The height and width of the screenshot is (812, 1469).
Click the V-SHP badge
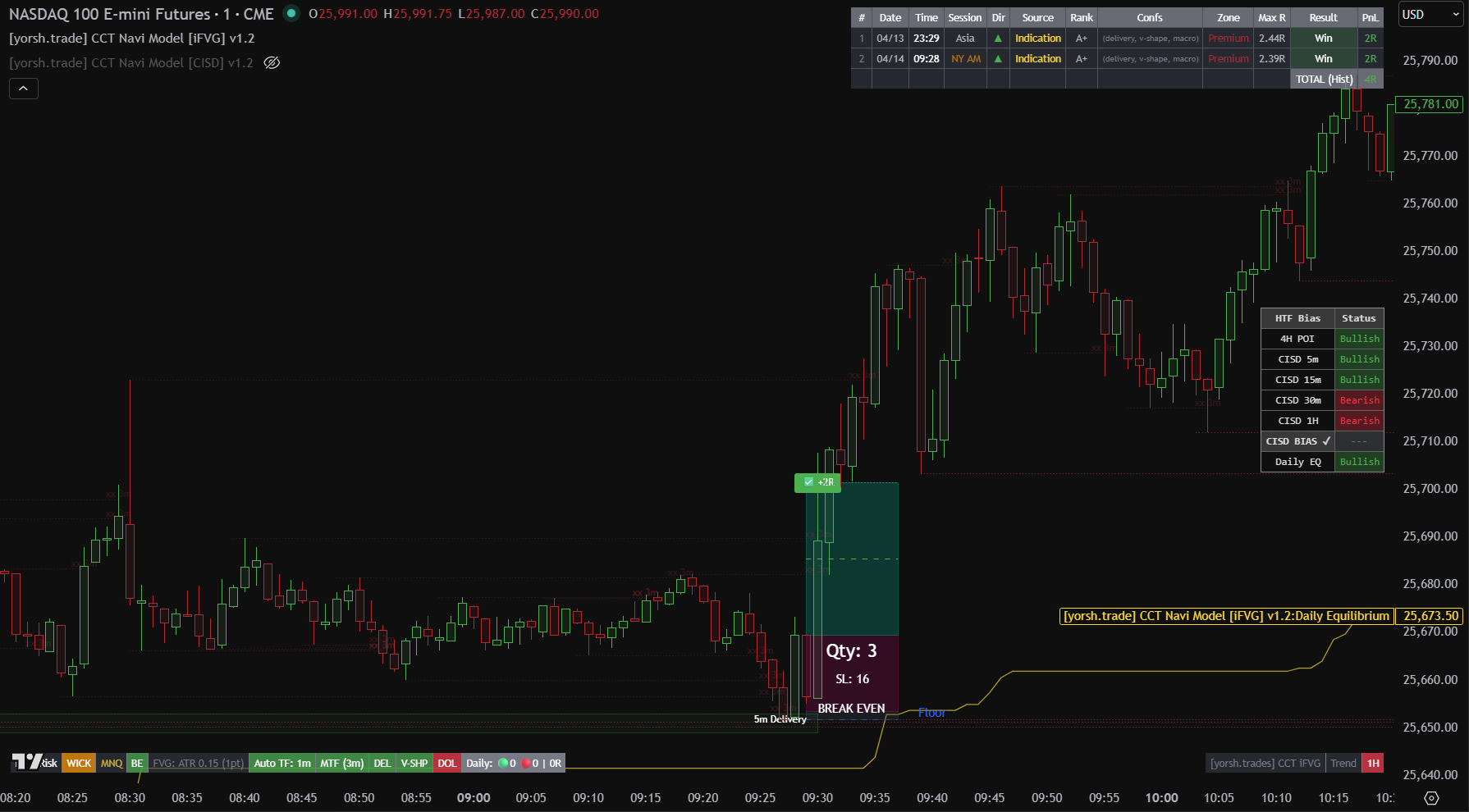point(414,763)
